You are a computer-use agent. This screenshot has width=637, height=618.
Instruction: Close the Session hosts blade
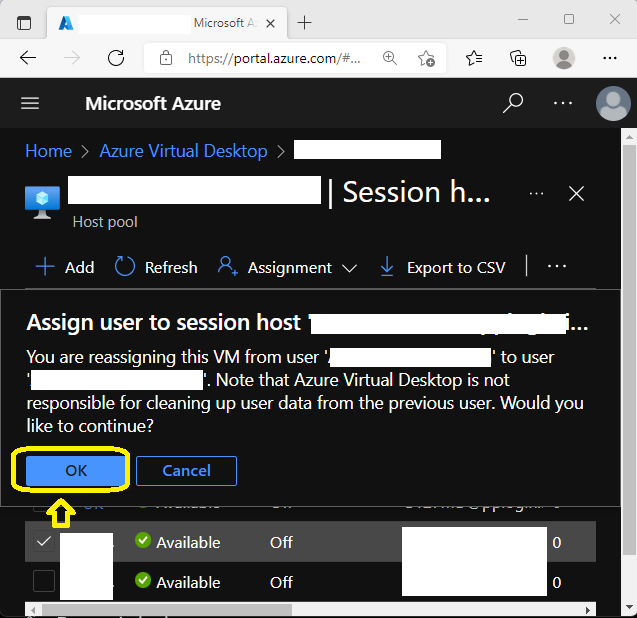tap(576, 193)
